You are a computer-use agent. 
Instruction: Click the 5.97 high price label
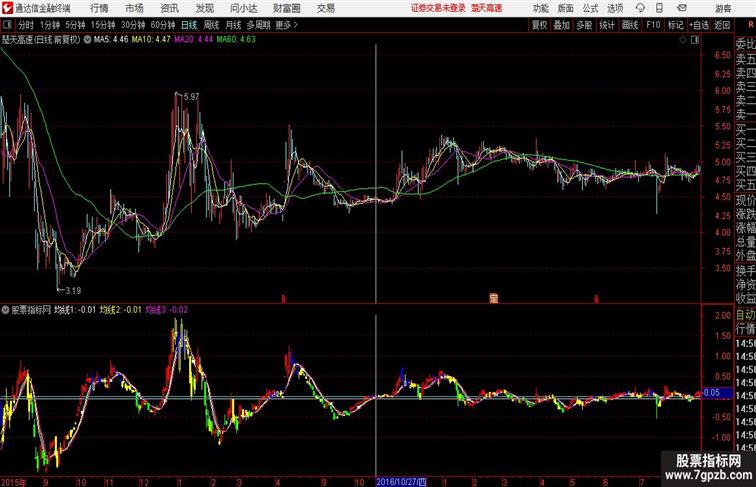191,96
